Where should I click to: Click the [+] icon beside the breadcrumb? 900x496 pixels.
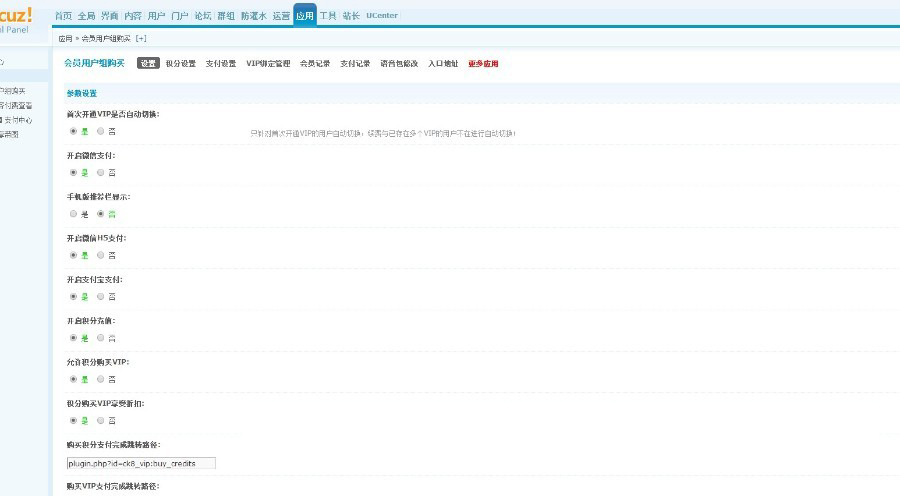pyautogui.click(x=141, y=38)
